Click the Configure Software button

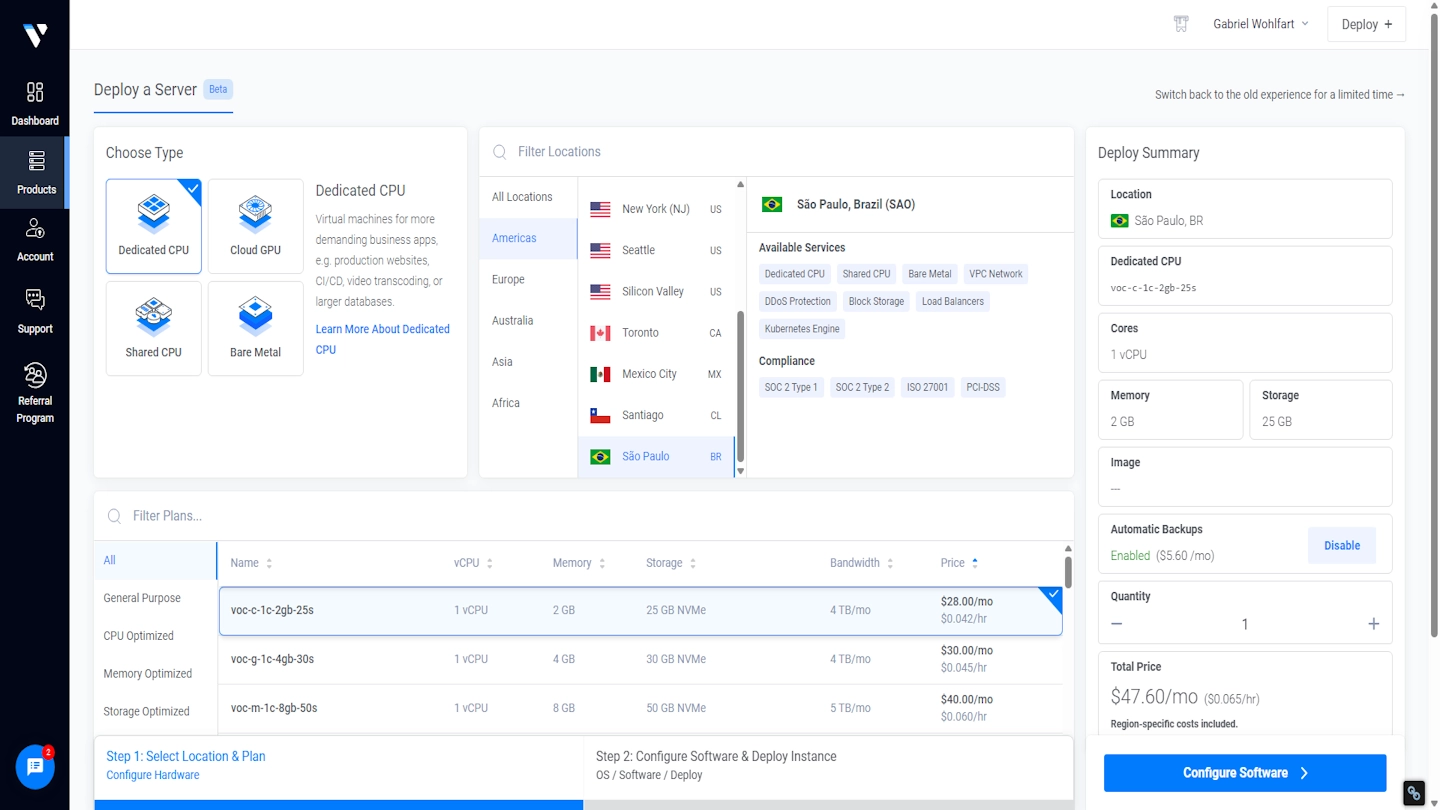1244,772
